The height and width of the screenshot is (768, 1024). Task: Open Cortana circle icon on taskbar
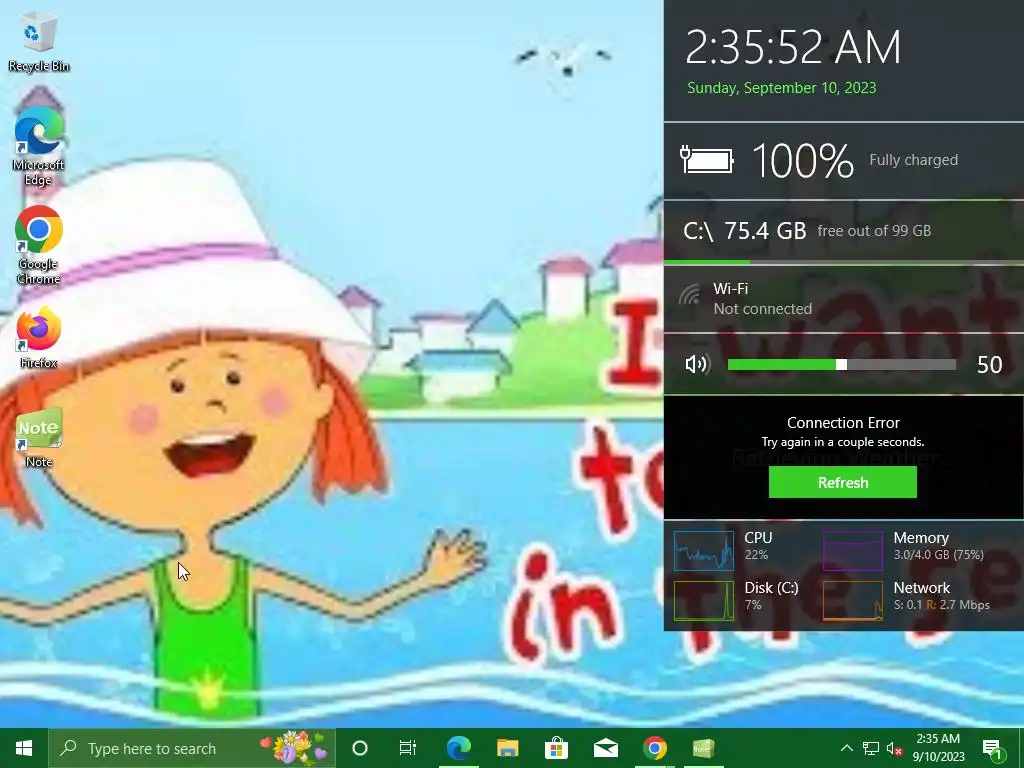coord(360,748)
